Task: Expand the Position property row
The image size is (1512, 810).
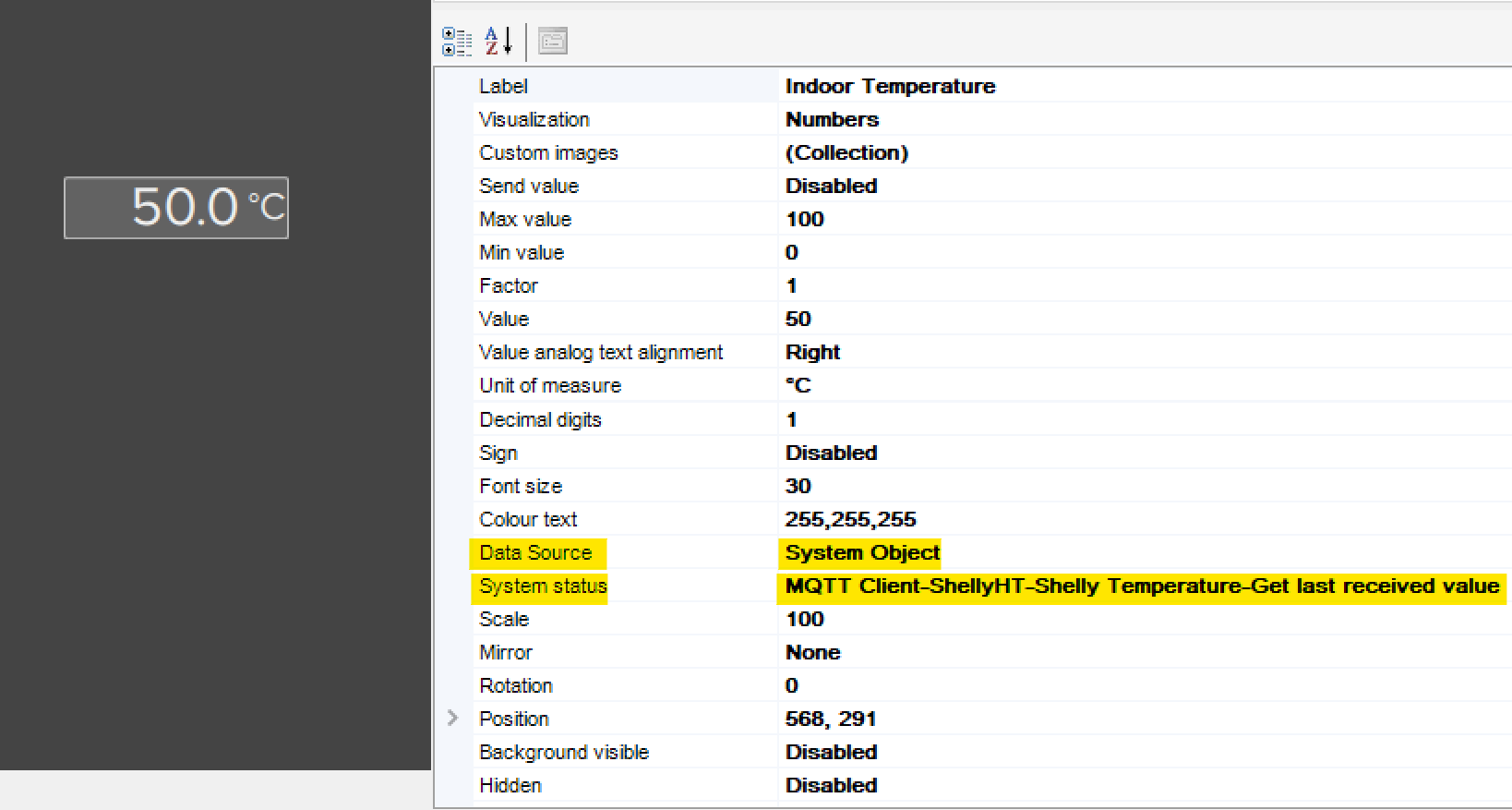Action: (452, 719)
